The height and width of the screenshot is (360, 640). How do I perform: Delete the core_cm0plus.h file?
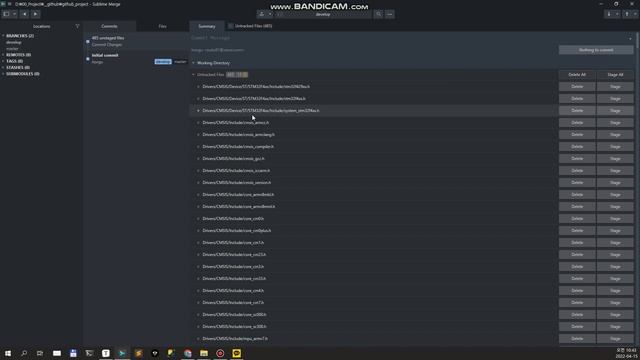coord(577,231)
